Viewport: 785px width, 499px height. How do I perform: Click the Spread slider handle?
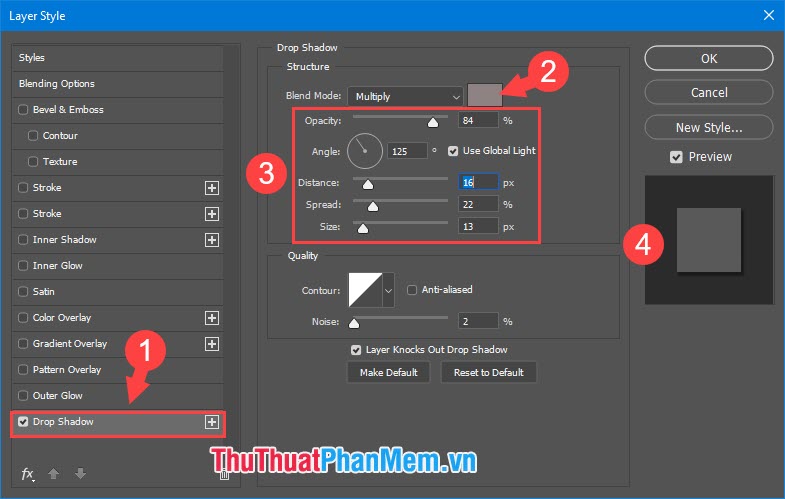pos(373,207)
